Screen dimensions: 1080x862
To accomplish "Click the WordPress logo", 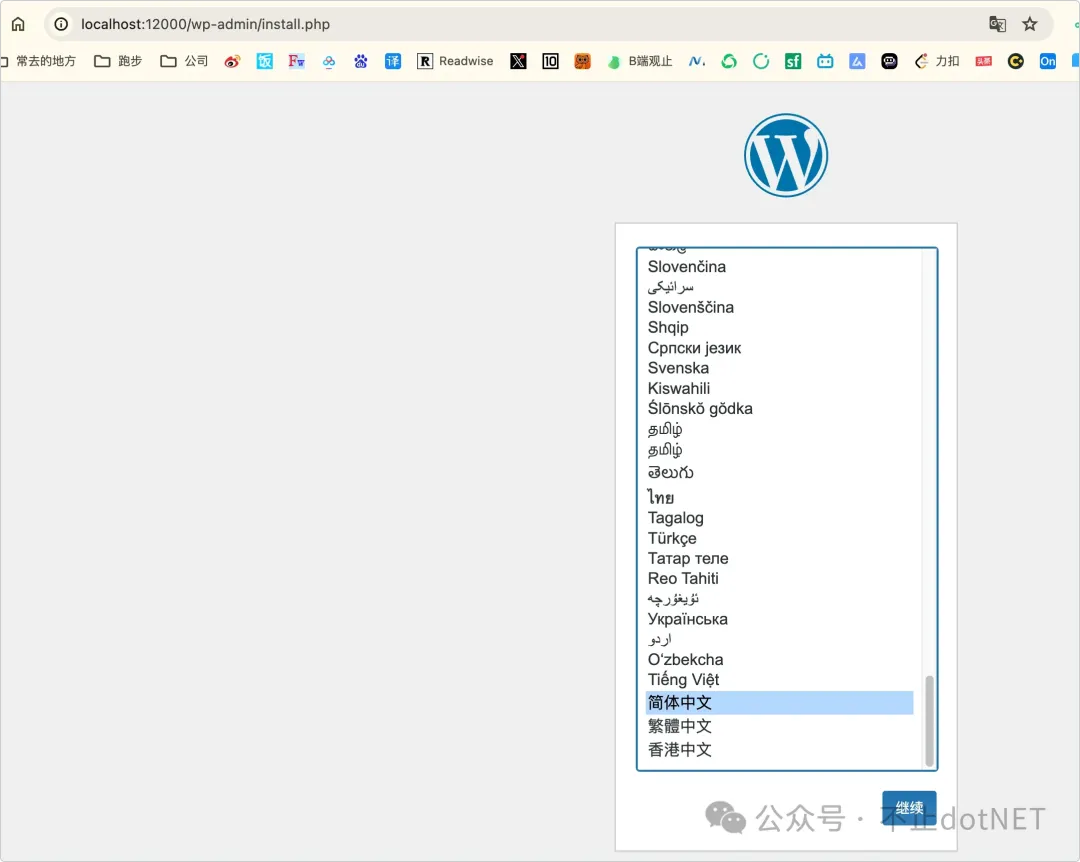I will (786, 155).
